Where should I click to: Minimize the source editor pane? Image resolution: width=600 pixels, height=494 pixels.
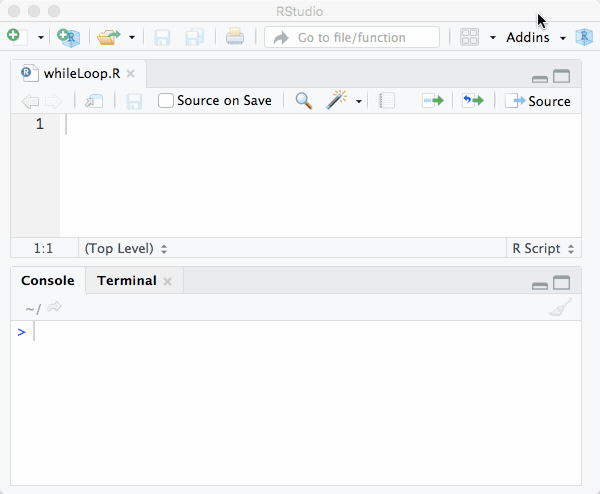540,79
